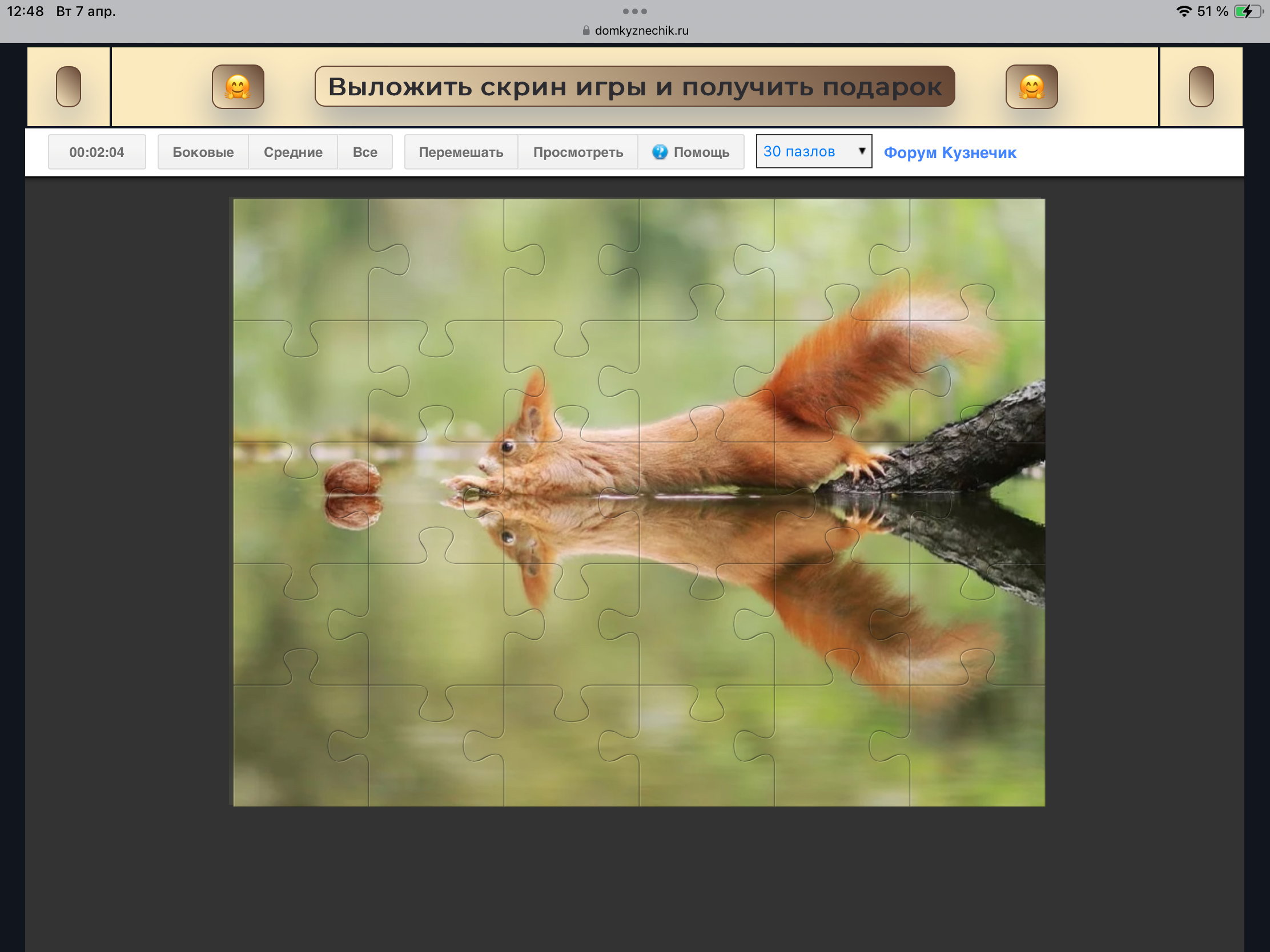Click the left hugging emoji button
1270x952 pixels.
(238, 87)
